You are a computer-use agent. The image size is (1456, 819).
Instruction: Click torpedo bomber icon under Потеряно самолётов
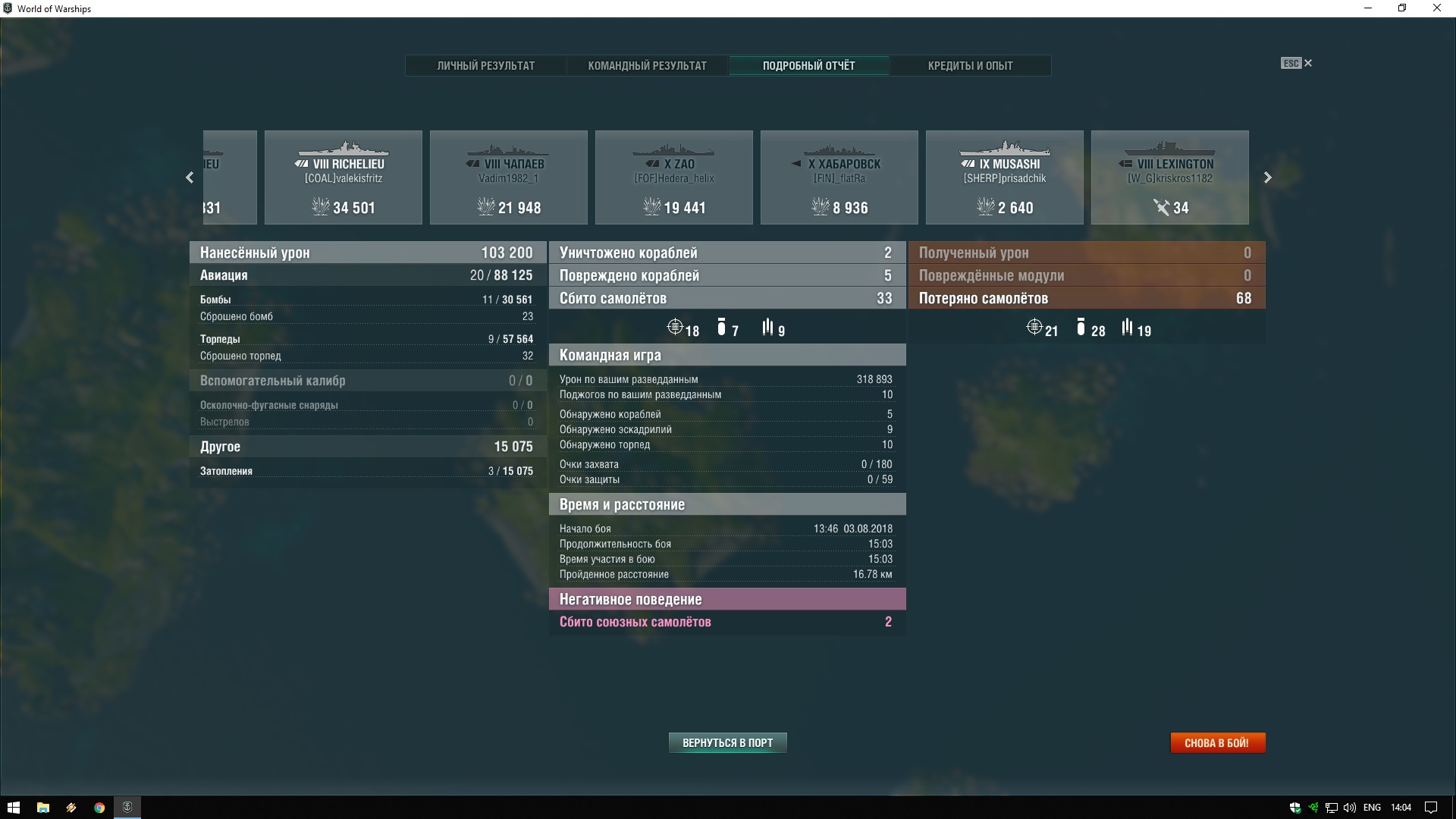[1128, 328]
